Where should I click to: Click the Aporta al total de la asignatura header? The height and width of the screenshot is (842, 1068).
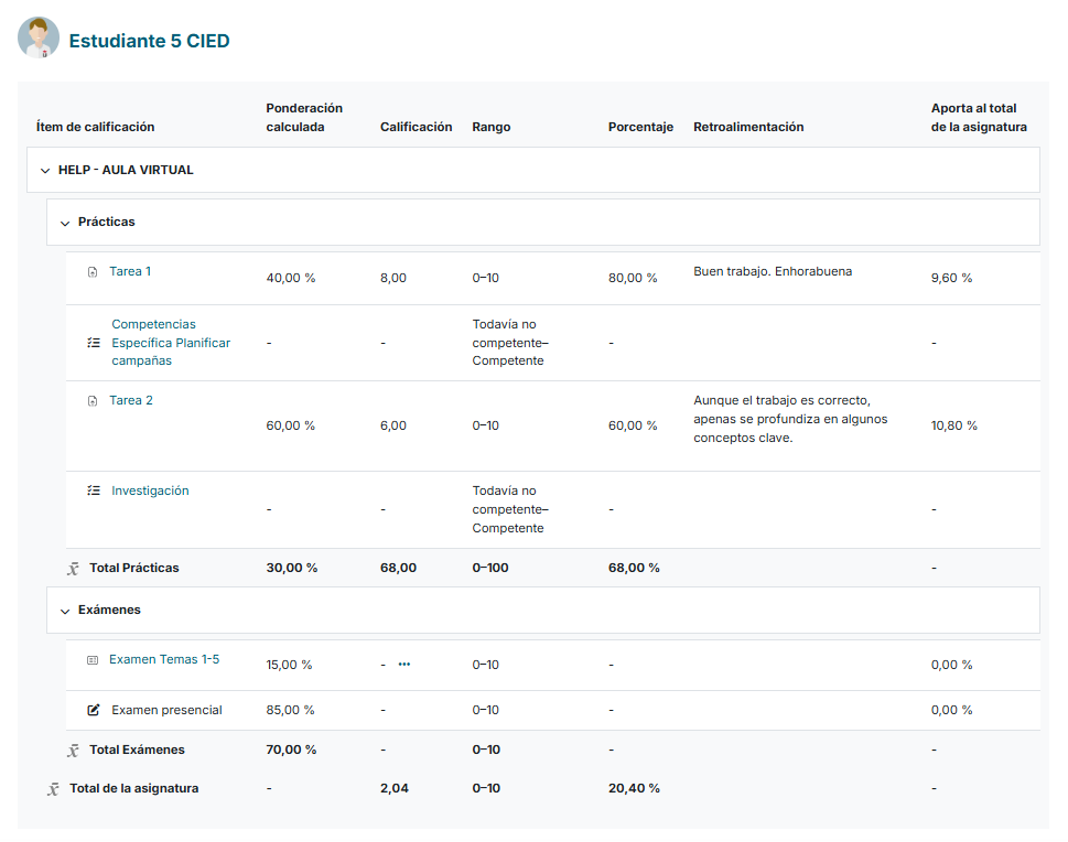tap(979, 117)
